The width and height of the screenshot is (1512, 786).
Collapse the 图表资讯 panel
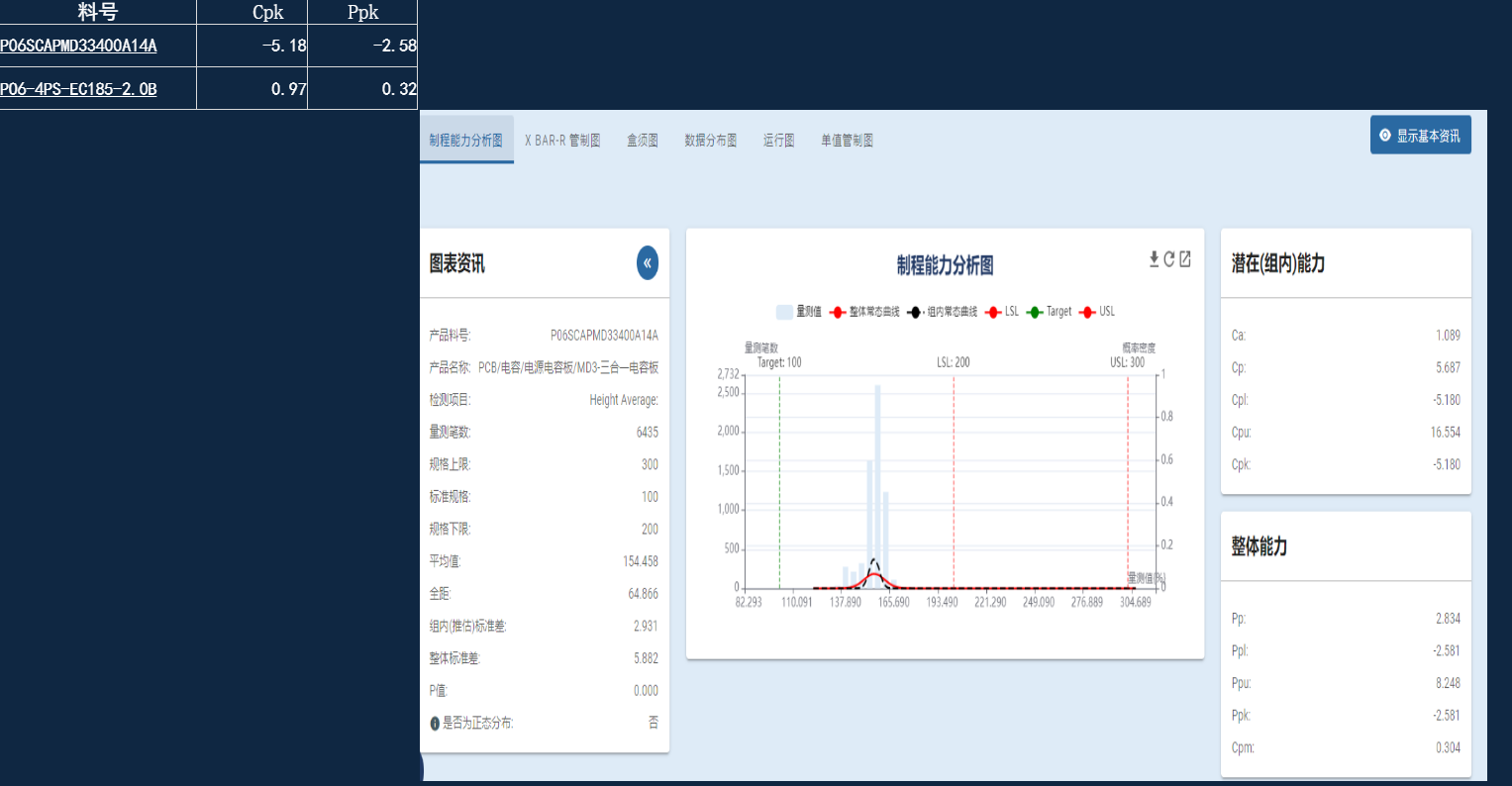(648, 263)
